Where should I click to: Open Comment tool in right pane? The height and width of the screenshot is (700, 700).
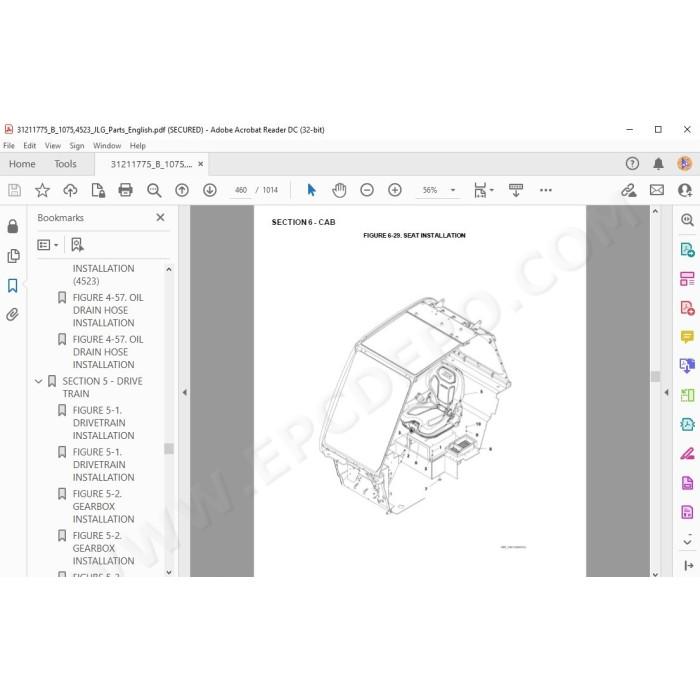(x=687, y=337)
